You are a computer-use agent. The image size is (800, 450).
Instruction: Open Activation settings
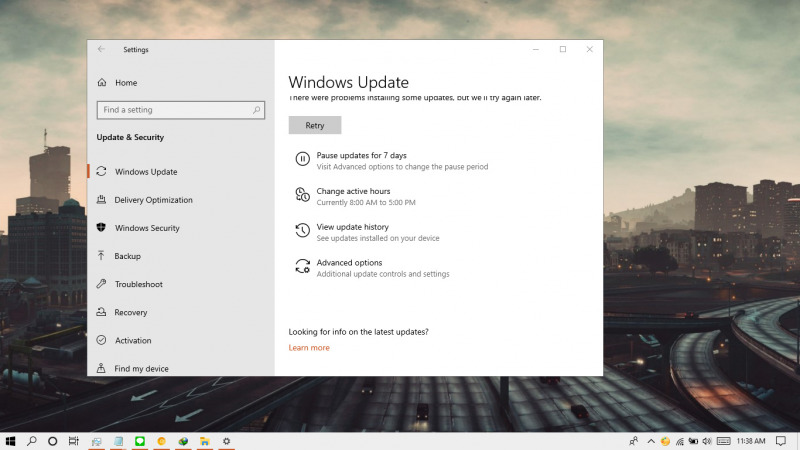(x=133, y=340)
